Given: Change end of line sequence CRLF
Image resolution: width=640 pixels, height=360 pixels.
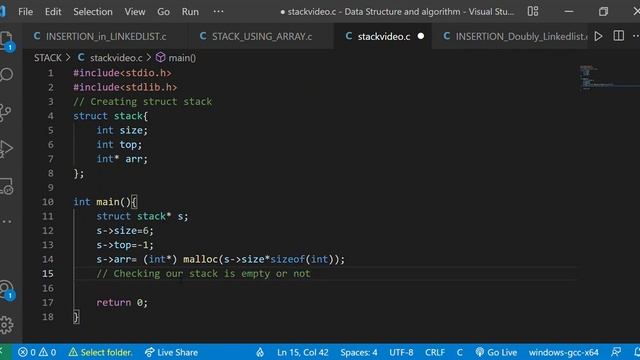Looking at the screenshot, I should pyautogui.click(x=435, y=352).
